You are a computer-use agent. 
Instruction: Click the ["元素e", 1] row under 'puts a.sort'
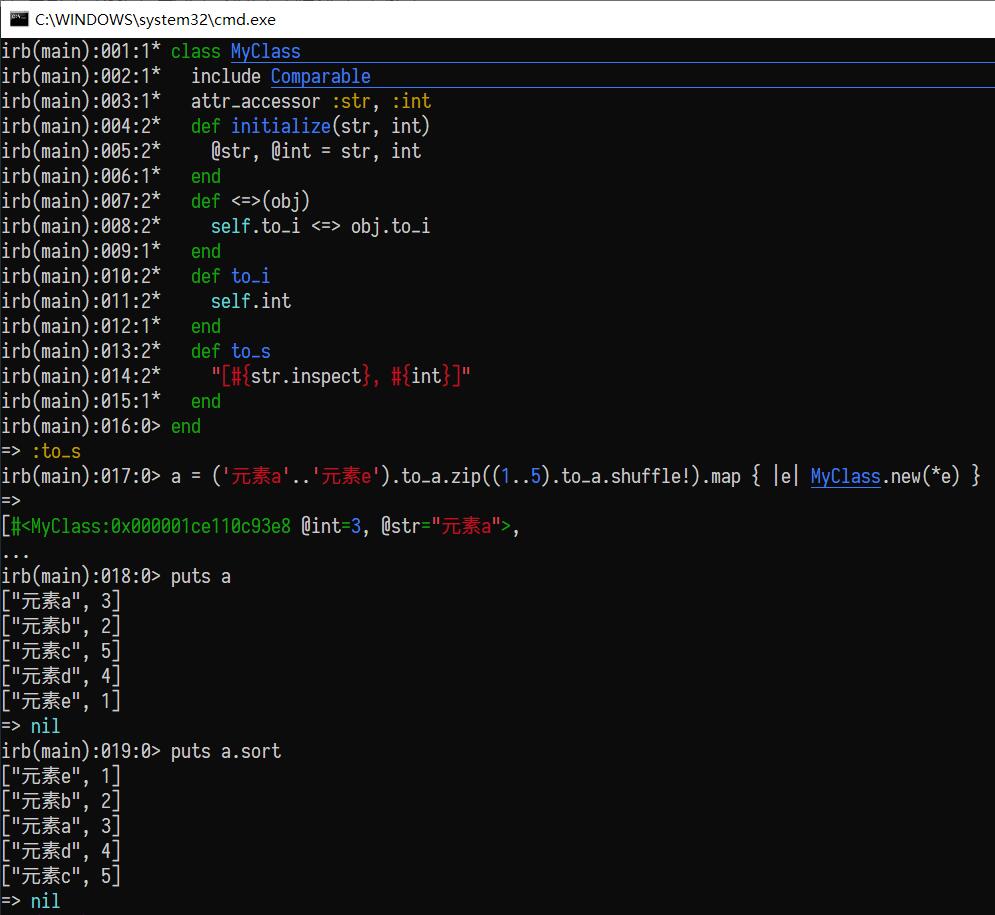click(61, 777)
